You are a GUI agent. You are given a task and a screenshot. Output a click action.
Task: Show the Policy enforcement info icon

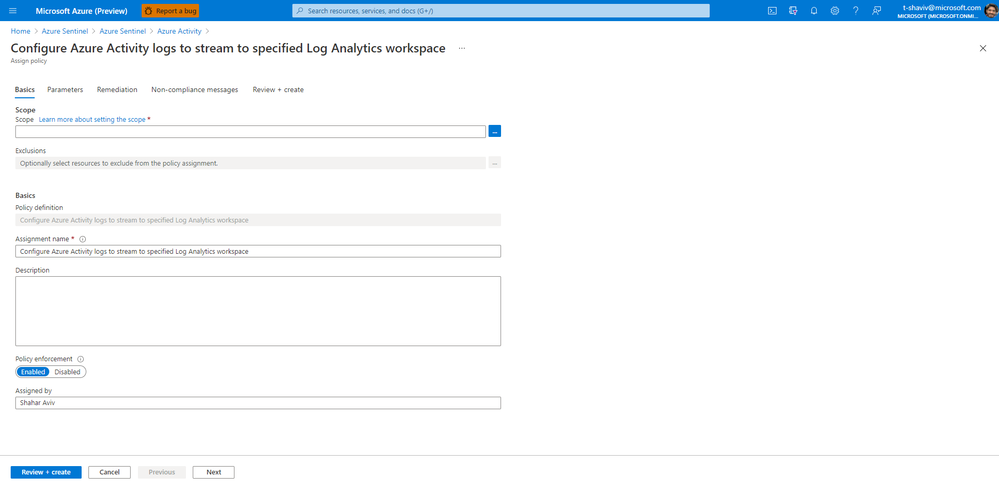point(80,359)
